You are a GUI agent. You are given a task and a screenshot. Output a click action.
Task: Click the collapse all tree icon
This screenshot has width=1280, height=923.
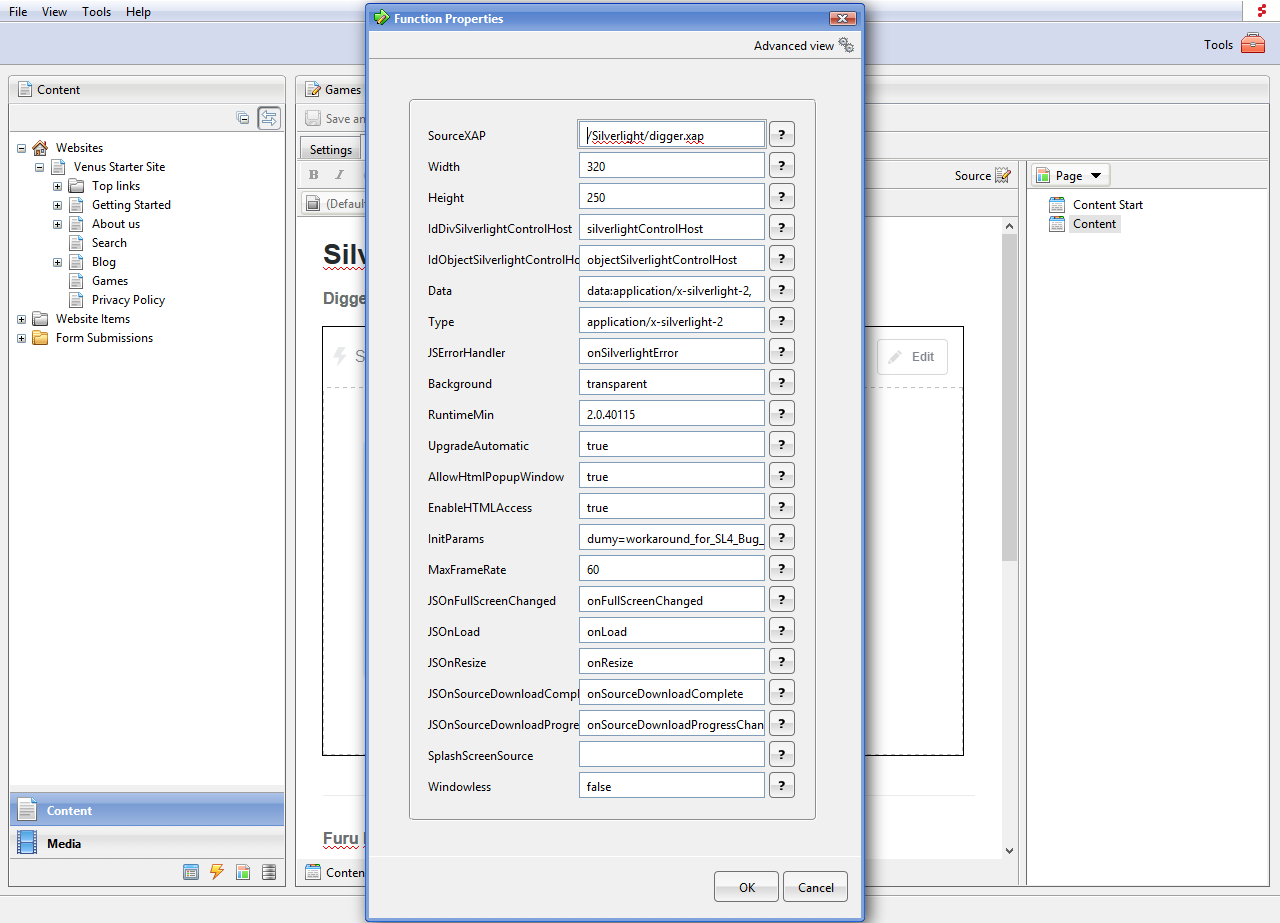point(242,118)
